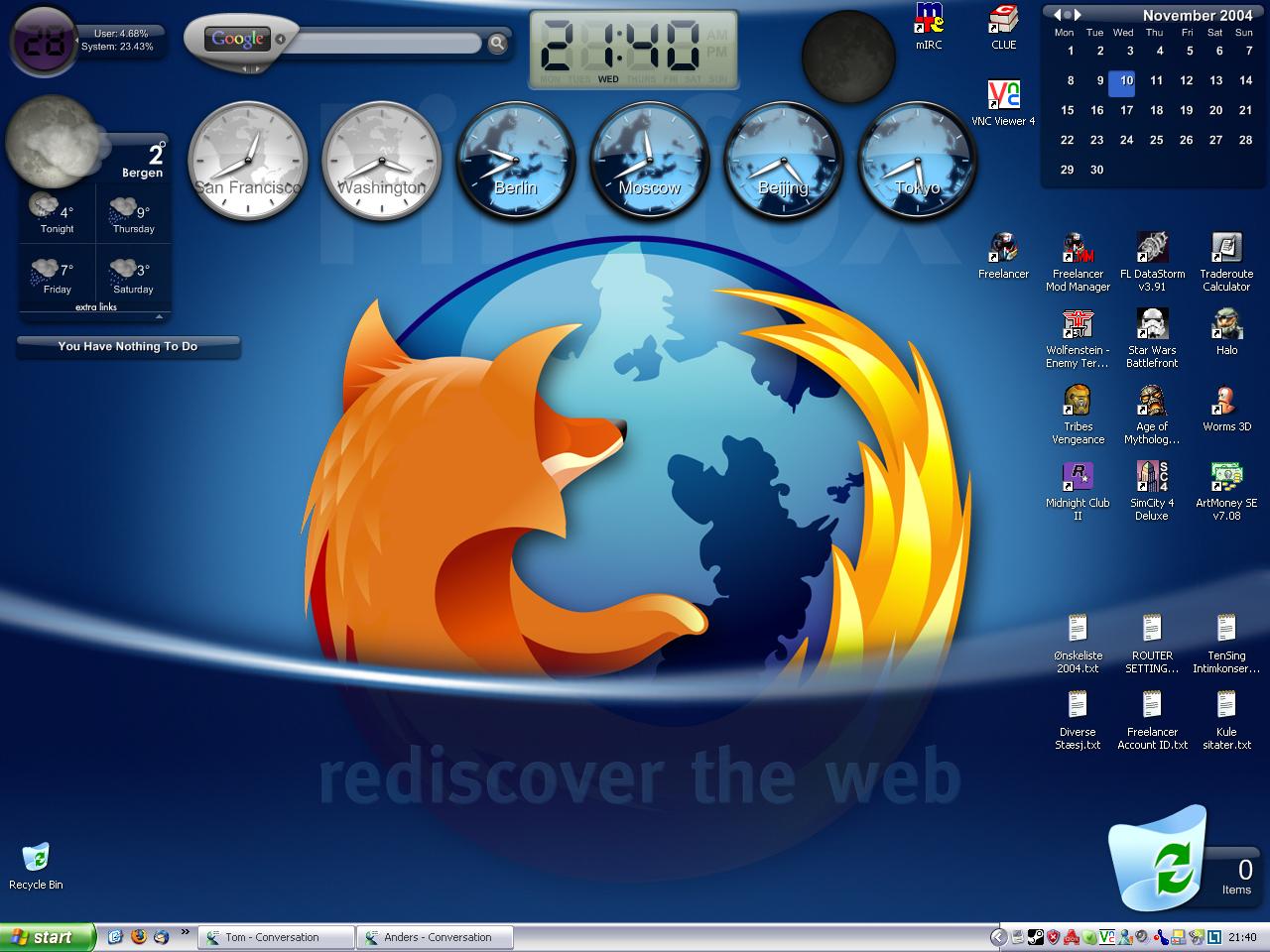
Task: Select Ønskeliste 2004.txt file
Action: pos(1078,644)
